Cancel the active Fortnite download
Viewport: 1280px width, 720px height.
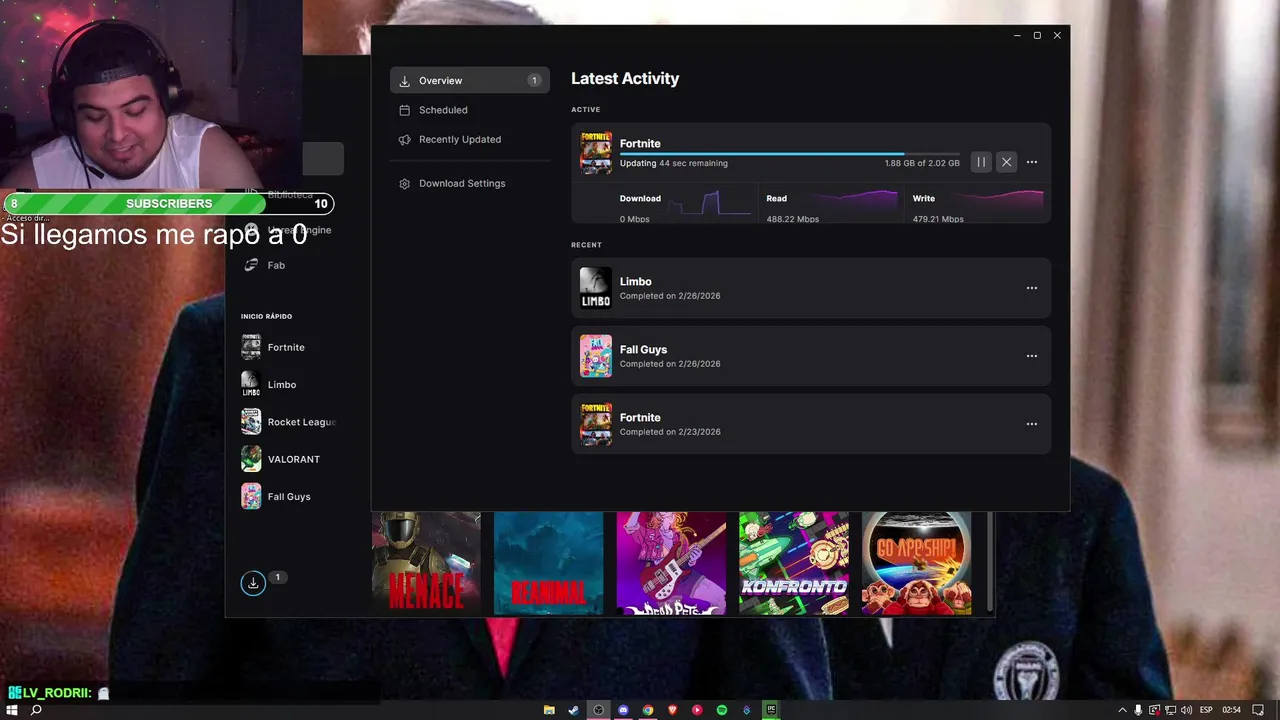point(1007,162)
